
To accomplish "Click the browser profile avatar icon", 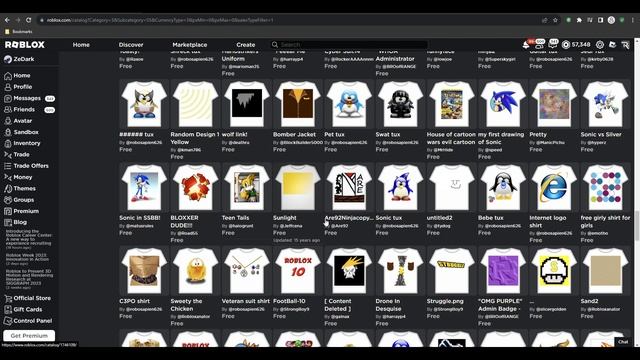I will coord(611,20).
